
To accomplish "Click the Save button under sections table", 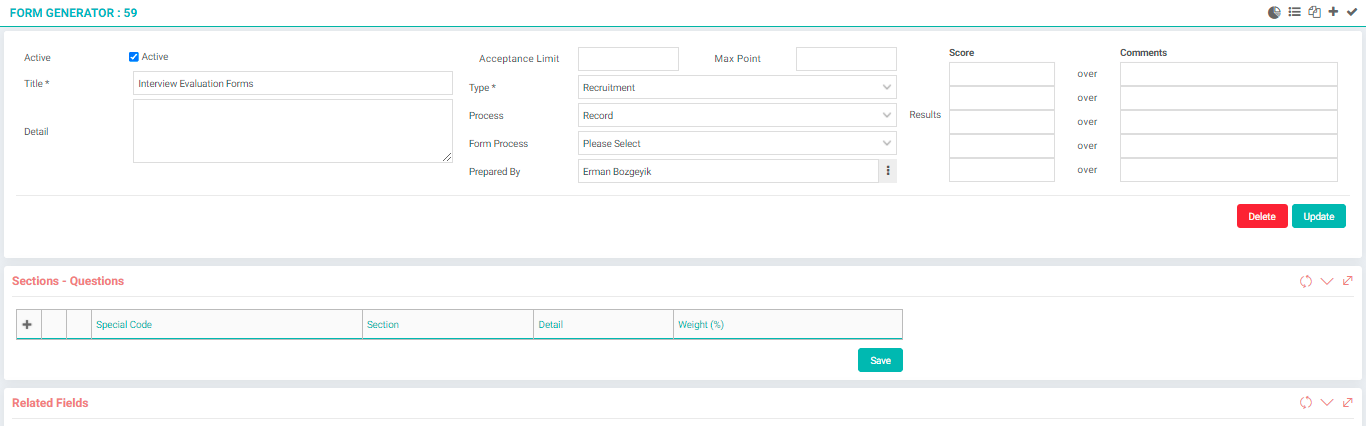I will pyautogui.click(x=880, y=360).
